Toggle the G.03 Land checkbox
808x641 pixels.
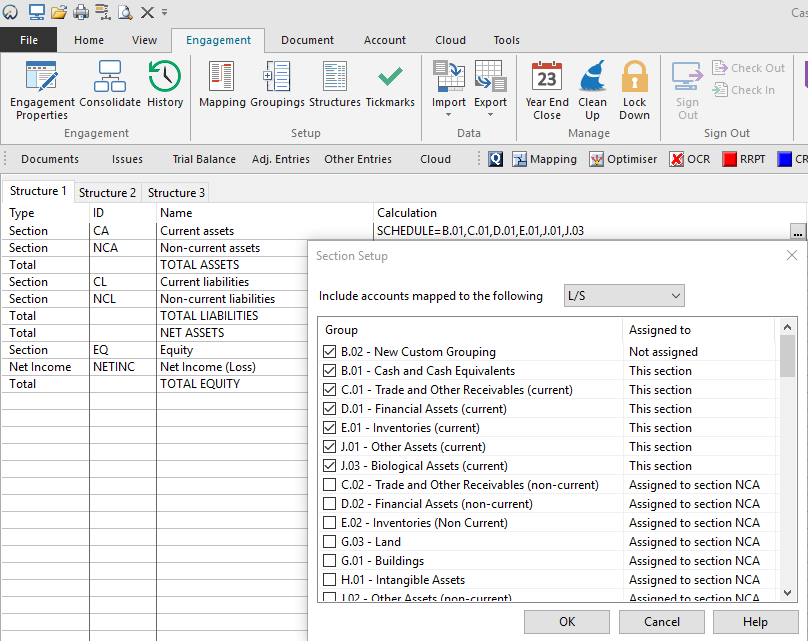click(x=330, y=542)
